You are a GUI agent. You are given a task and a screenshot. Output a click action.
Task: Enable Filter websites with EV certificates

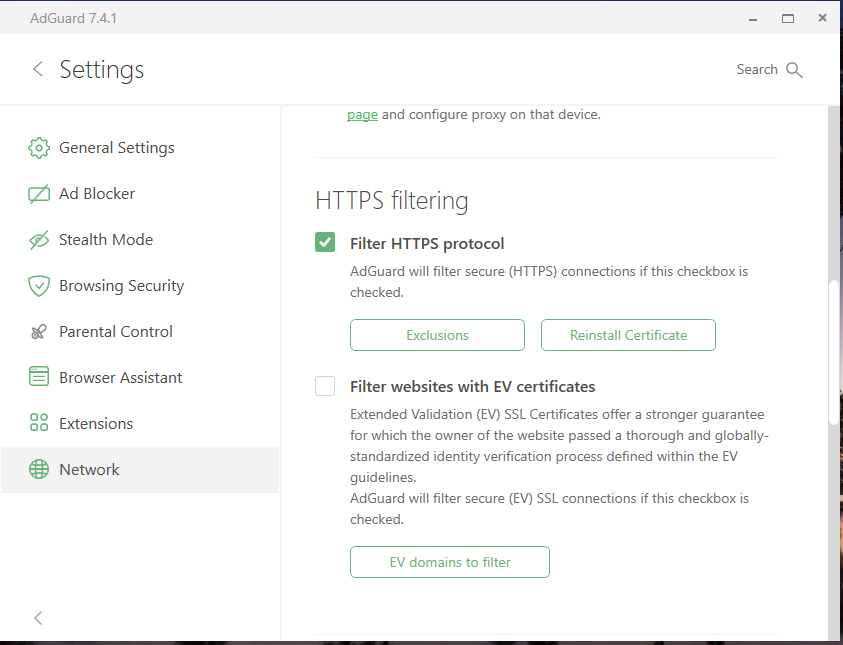coord(325,386)
